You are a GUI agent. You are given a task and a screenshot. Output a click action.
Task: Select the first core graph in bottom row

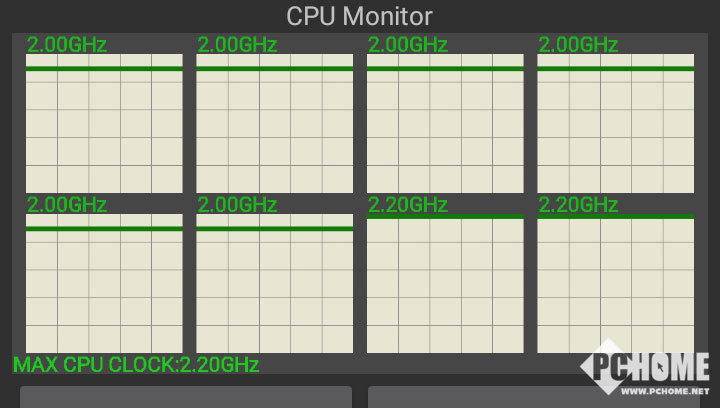click(104, 284)
